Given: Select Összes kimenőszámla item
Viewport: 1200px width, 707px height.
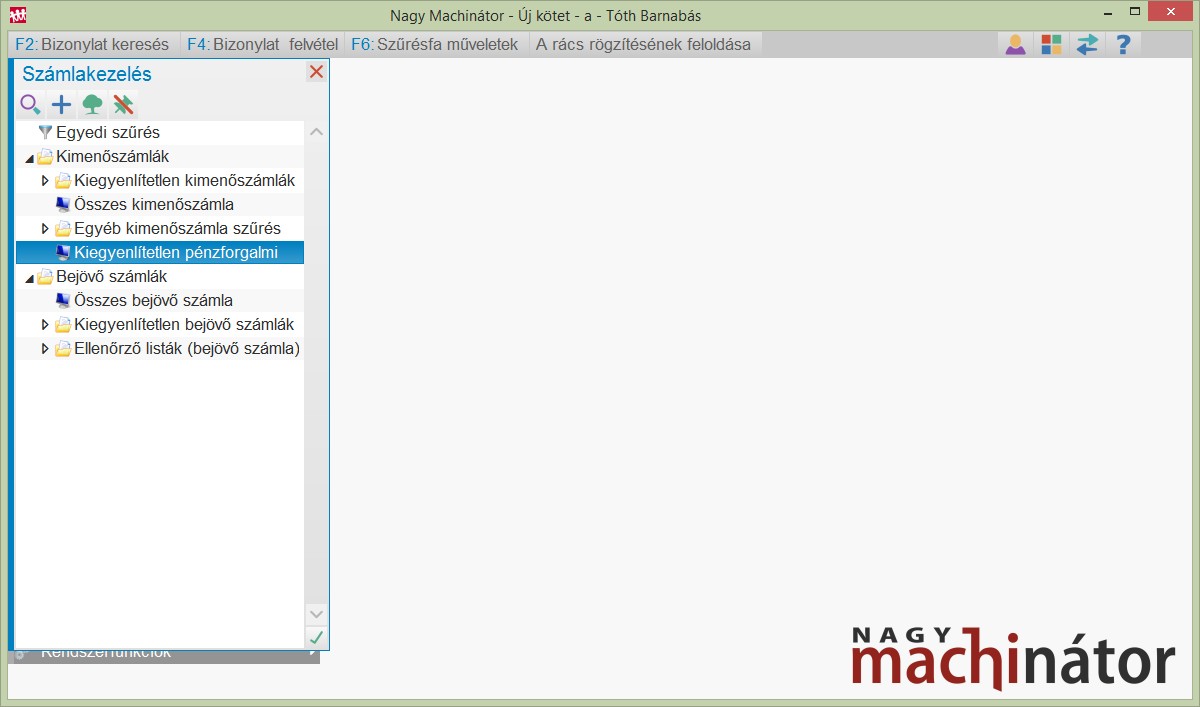Looking at the screenshot, I should (x=154, y=204).
